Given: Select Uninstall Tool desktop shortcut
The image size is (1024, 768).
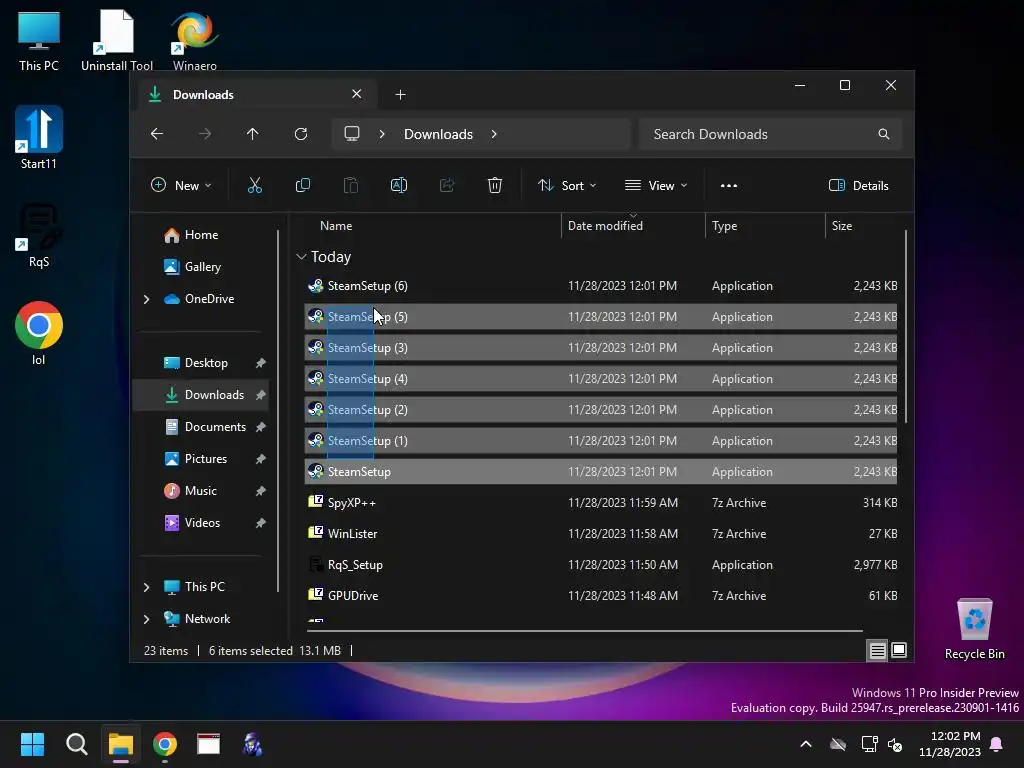Looking at the screenshot, I should click(x=117, y=40).
